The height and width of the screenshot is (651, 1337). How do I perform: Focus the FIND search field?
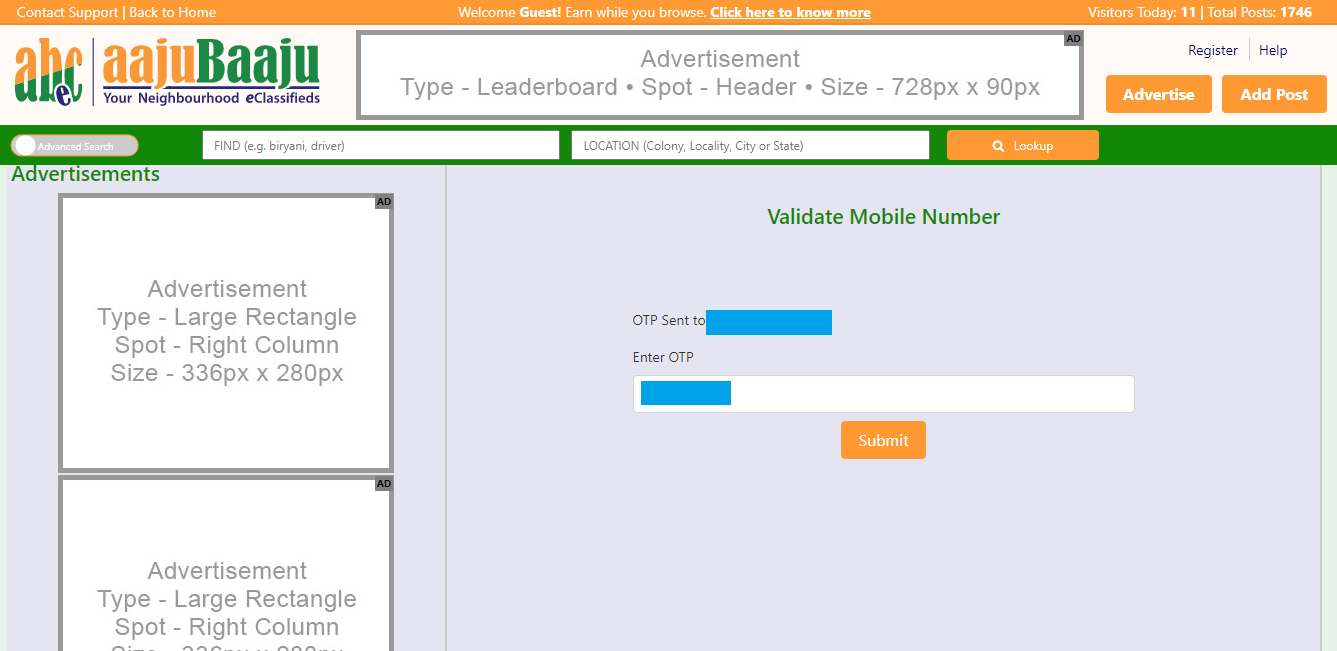pos(380,145)
